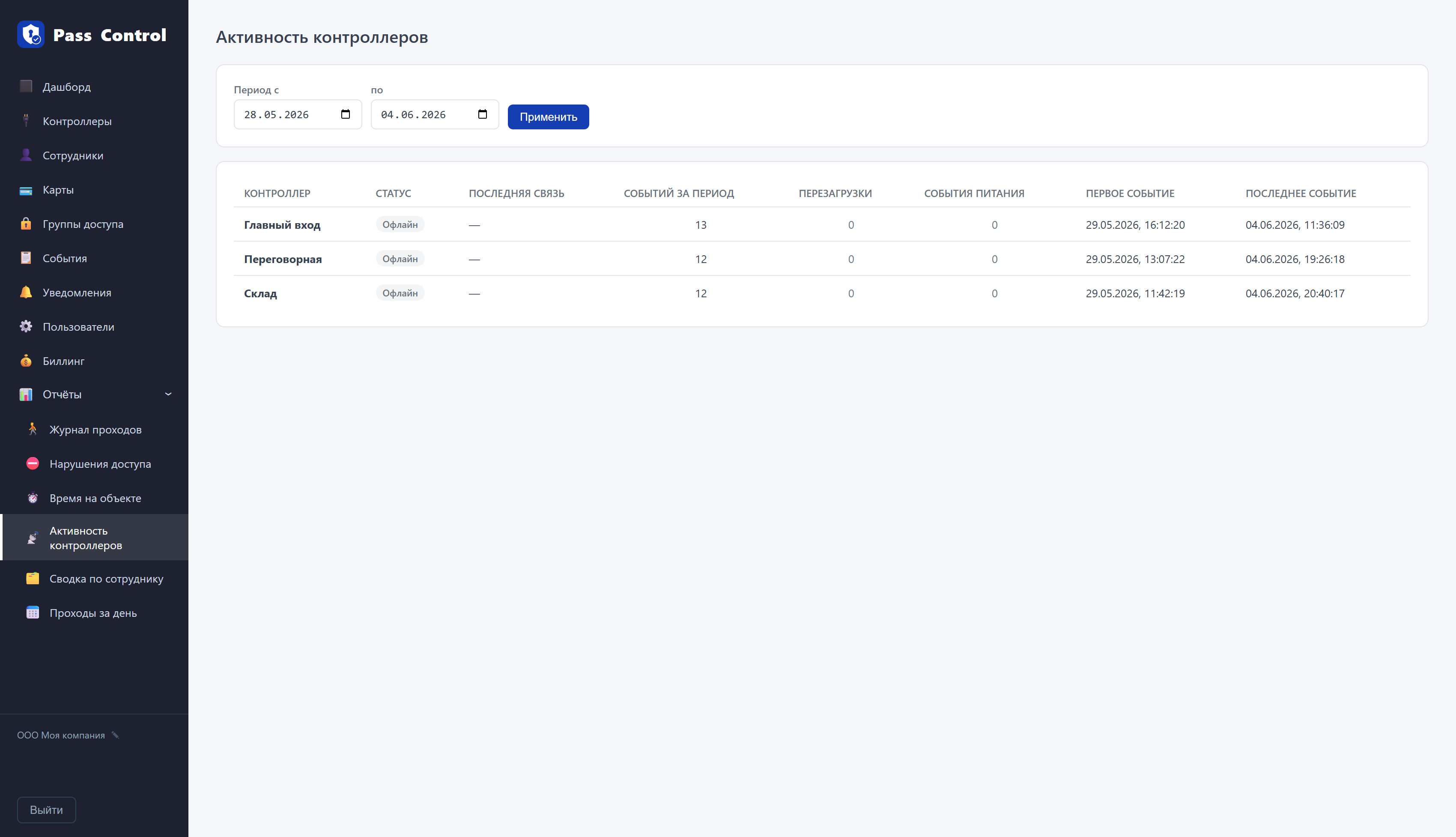Viewport: 1456px width, 837px height.
Task: Click ООО Моя компания company name
Action: pyautogui.click(x=61, y=735)
